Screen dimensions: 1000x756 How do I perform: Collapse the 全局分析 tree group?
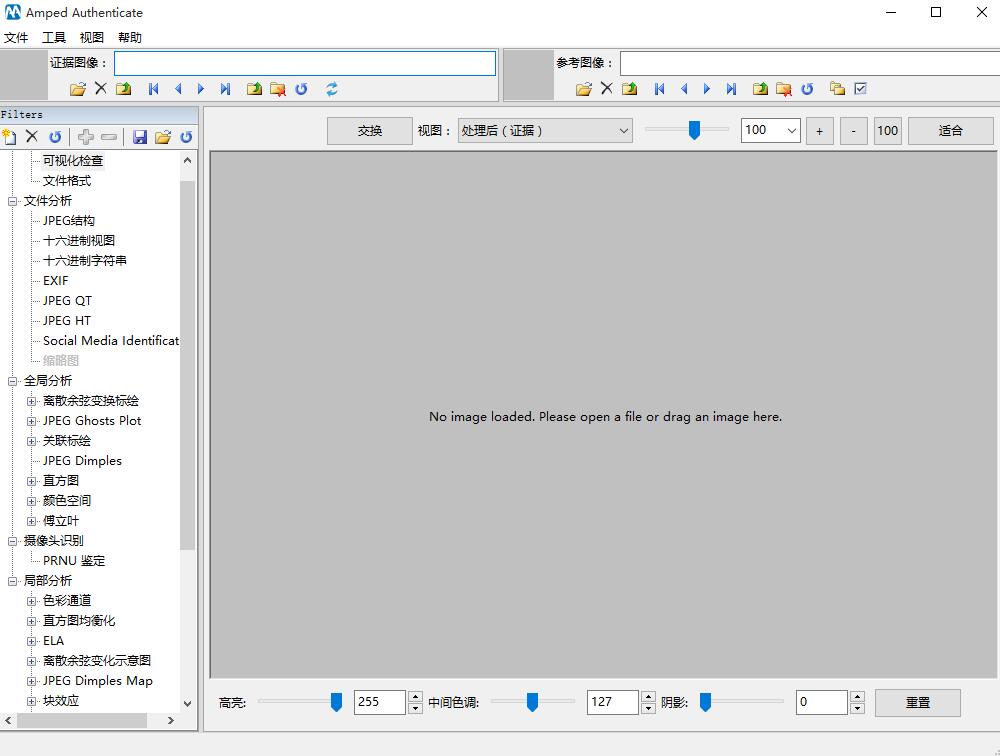pos(12,381)
